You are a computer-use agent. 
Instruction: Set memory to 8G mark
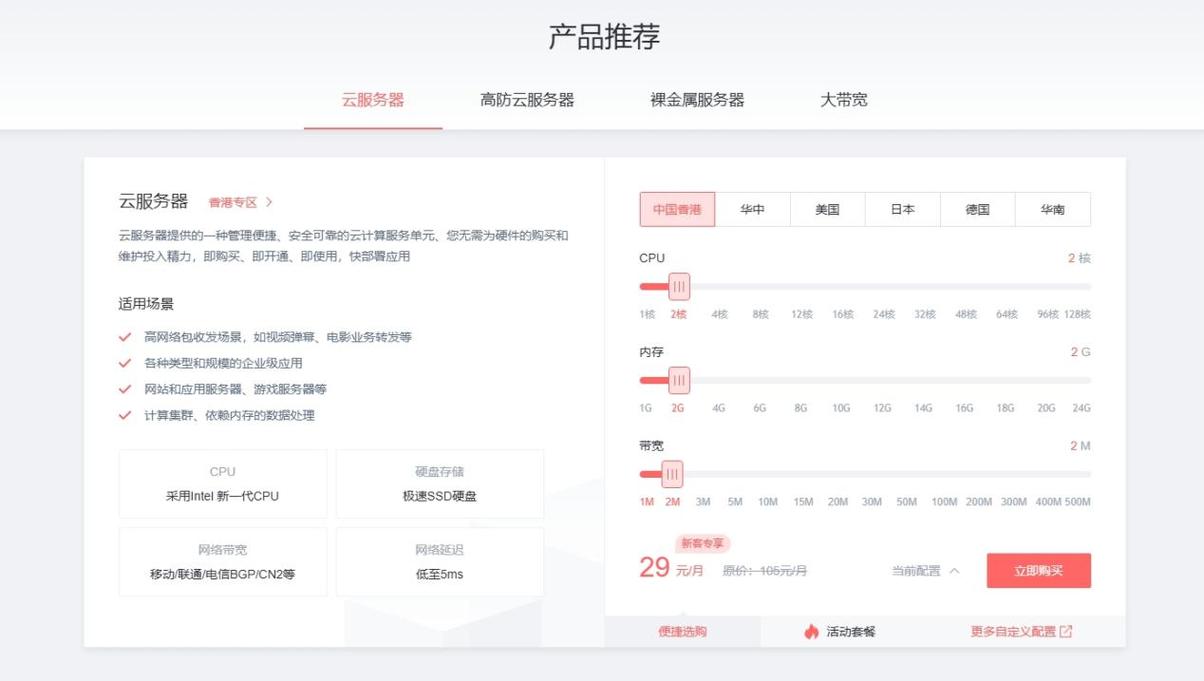[x=800, y=408]
